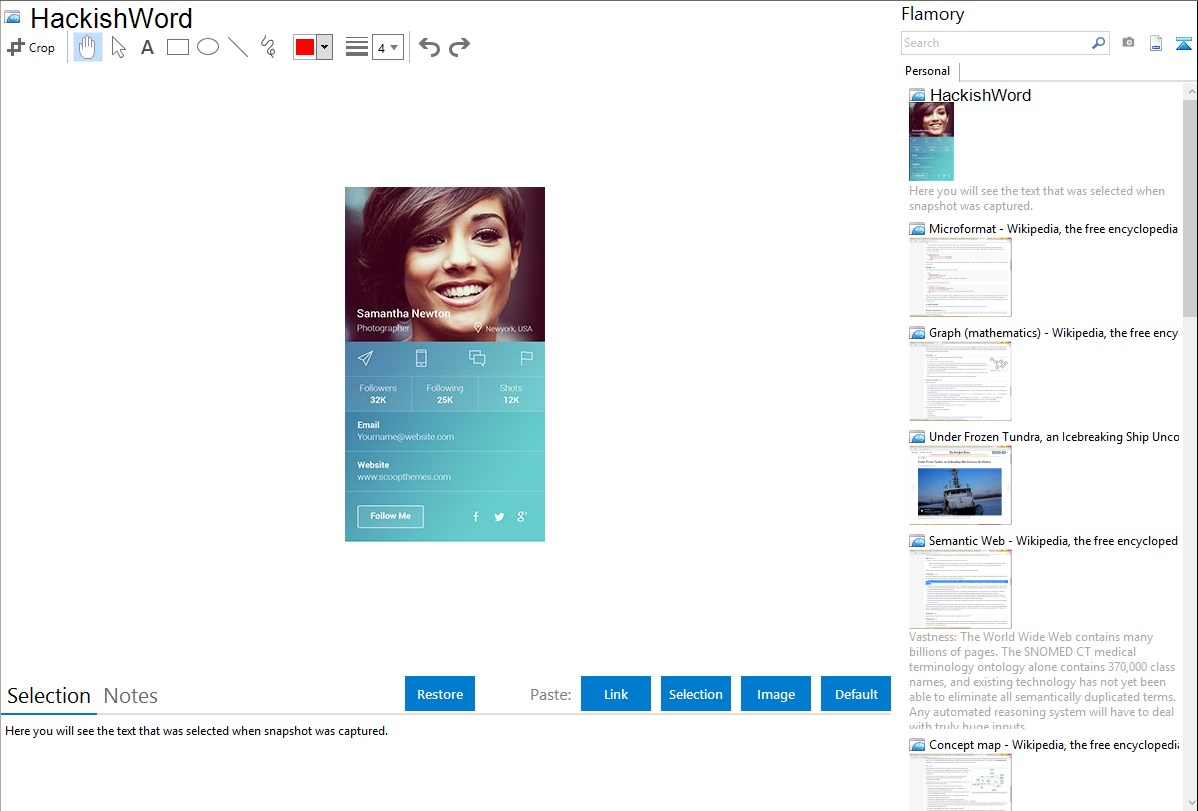The image size is (1198, 811).
Task: Select the text annotation tool
Action: tap(147, 47)
